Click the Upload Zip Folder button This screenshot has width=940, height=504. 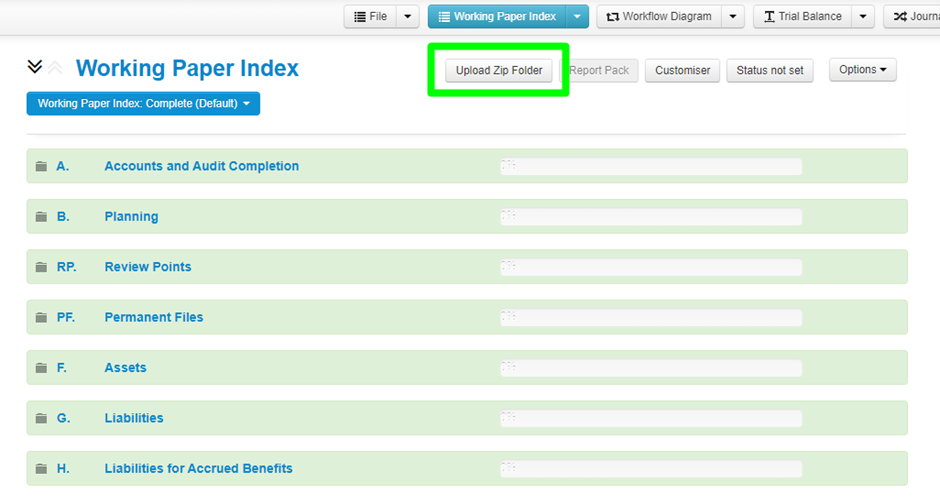tap(499, 71)
